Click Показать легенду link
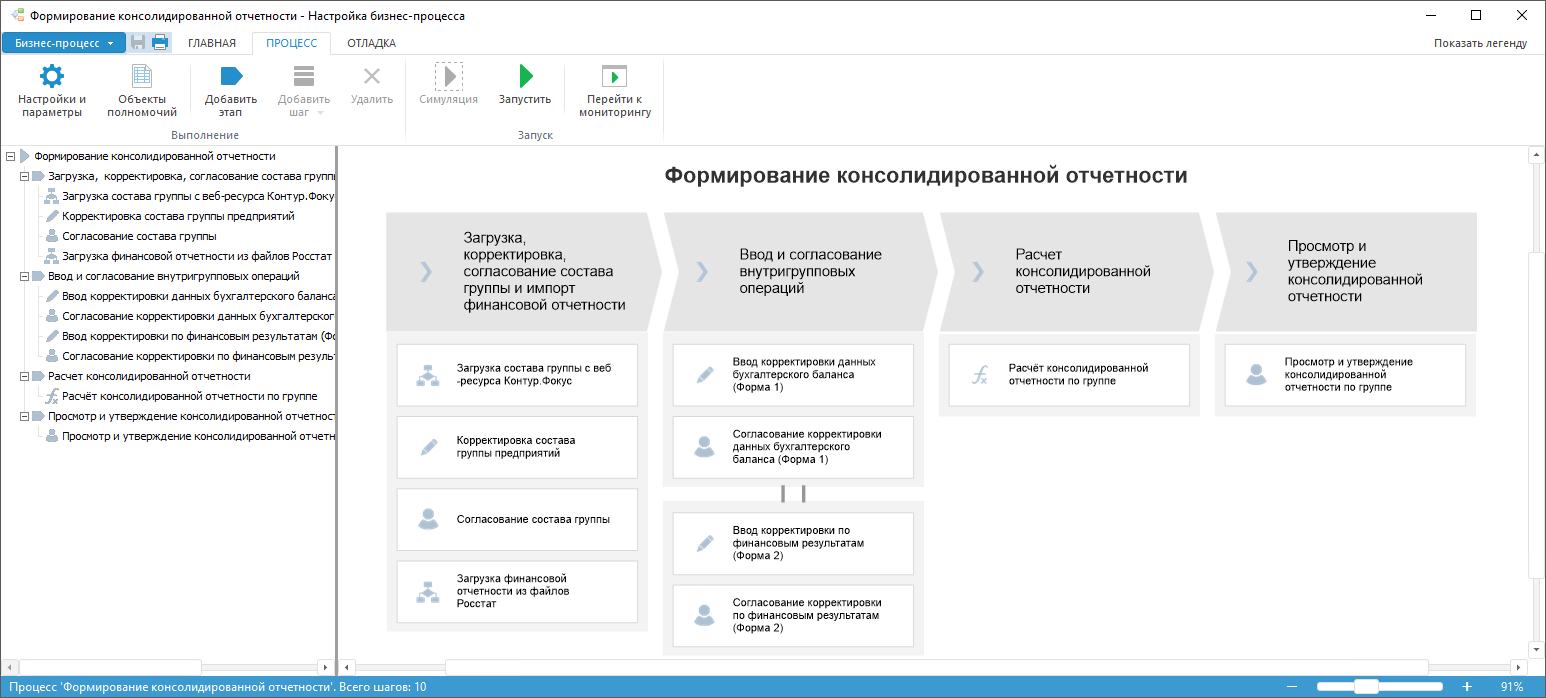 click(x=1480, y=43)
